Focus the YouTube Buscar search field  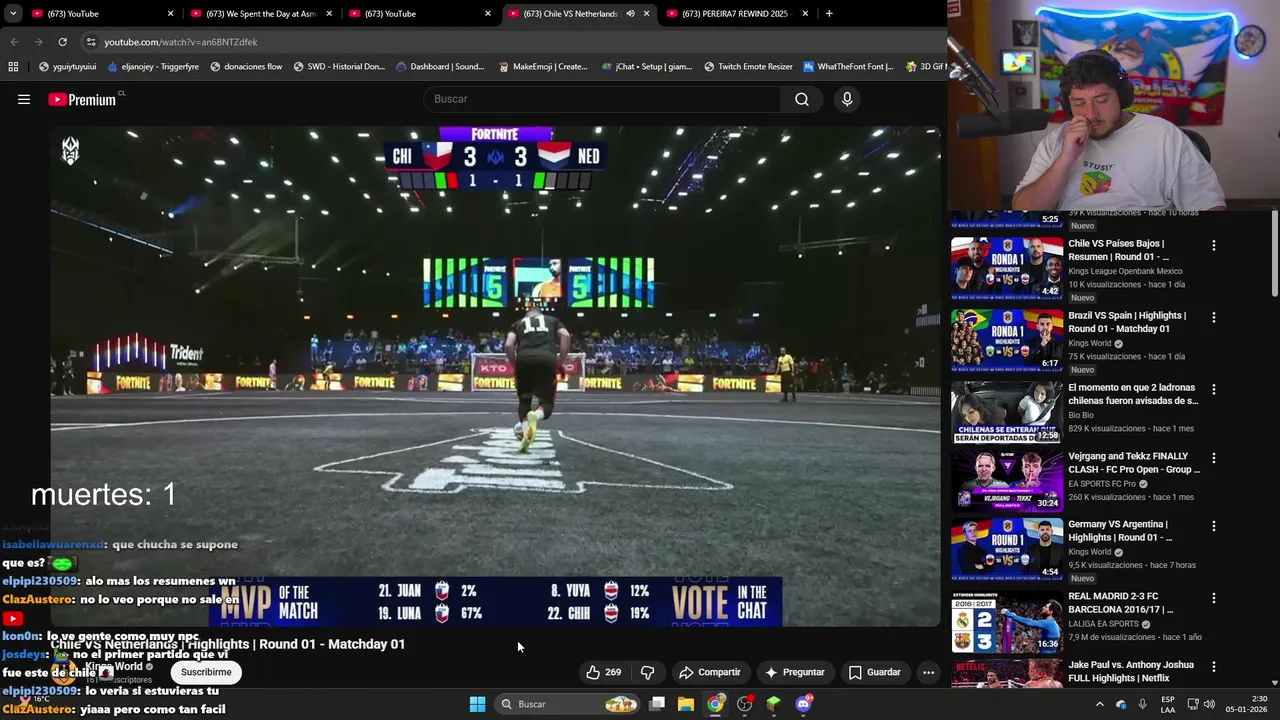coord(603,99)
